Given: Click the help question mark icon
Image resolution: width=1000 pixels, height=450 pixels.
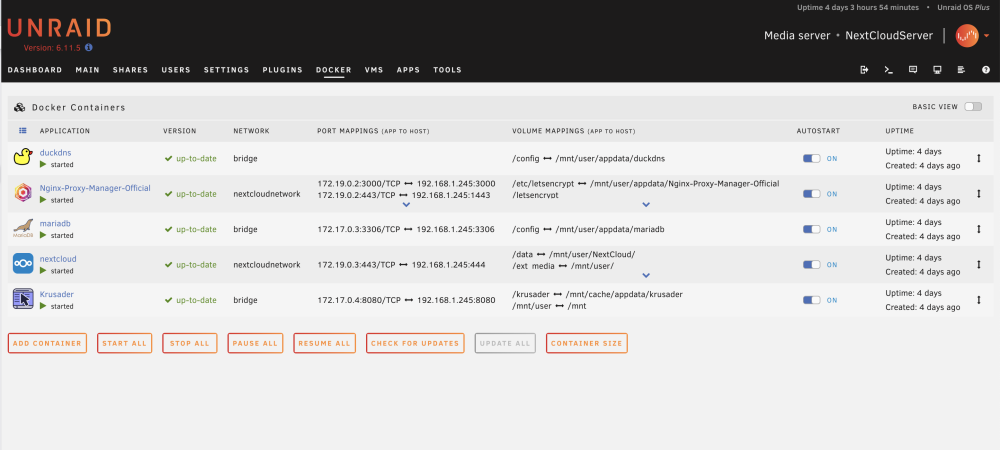Looking at the screenshot, I should coord(986,69).
